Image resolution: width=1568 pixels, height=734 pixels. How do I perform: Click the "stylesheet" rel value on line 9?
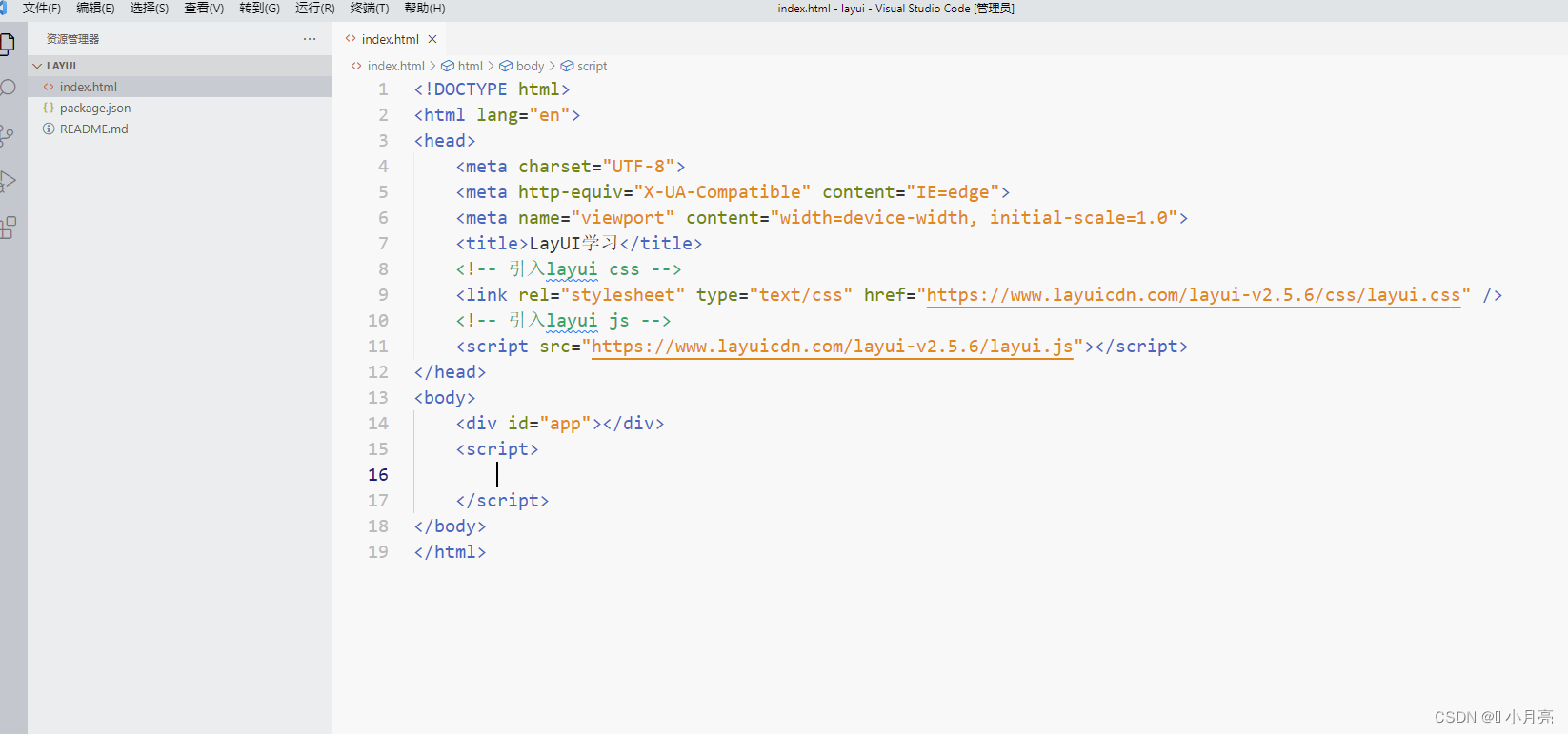click(x=623, y=295)
